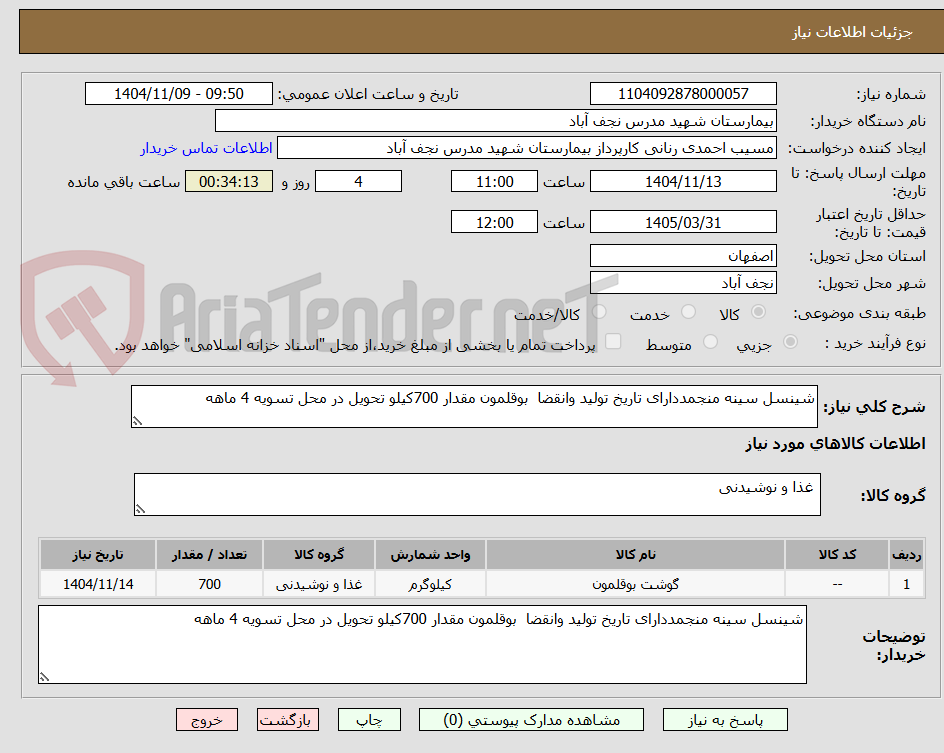
Task: Choose the متوسط purchase type radio
Action: tap(710, 342)
